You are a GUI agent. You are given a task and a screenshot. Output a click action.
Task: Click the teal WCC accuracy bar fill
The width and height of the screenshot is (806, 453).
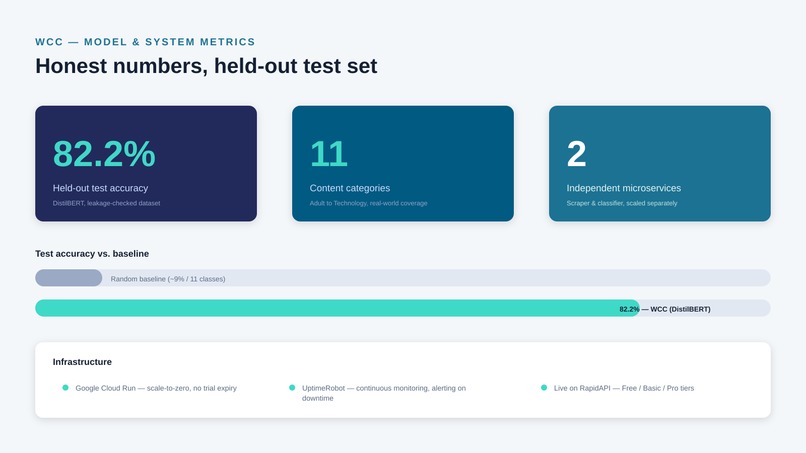337,308
